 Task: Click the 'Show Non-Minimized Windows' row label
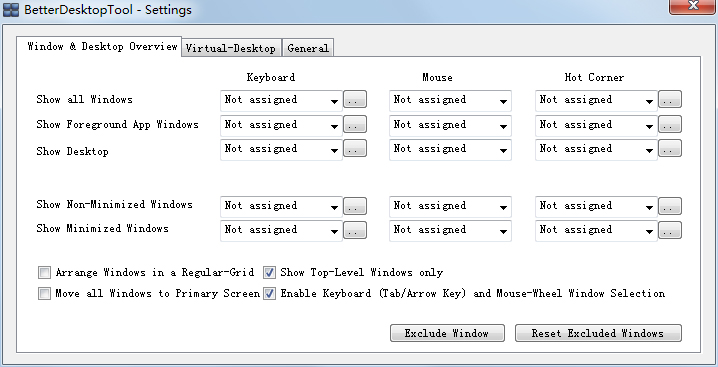click(x=114, y=204)
